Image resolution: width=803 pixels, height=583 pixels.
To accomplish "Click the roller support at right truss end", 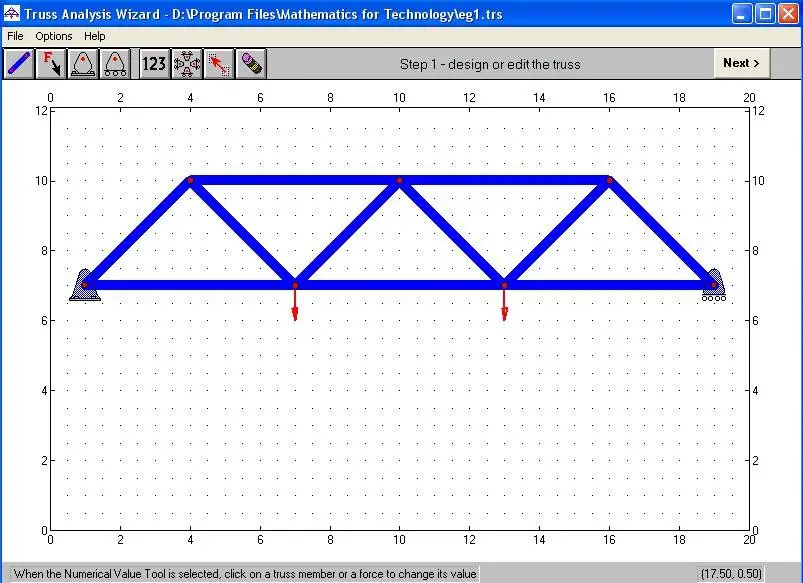I will [713, 285].
